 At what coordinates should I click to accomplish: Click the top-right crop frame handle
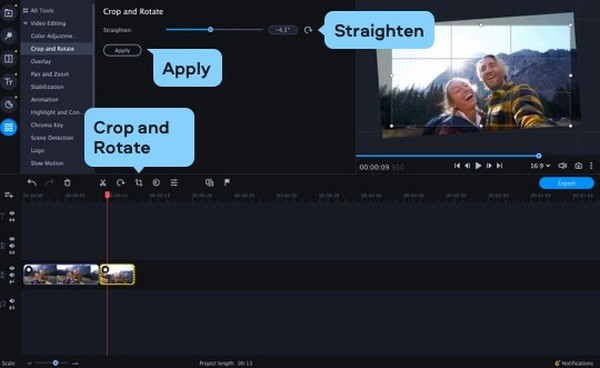click(571, 25)
